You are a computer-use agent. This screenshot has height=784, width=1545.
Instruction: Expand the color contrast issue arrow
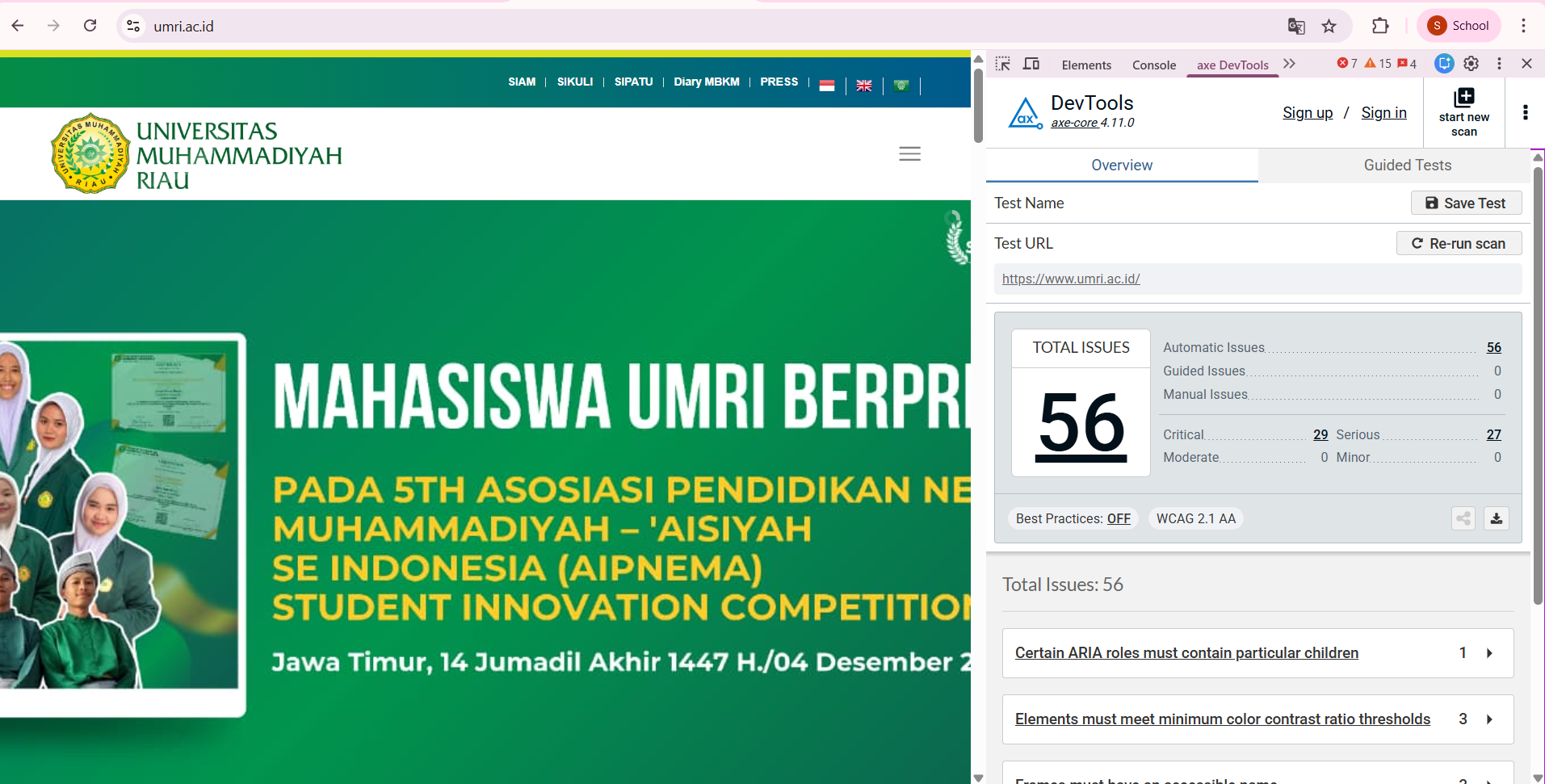(1490, 719)
